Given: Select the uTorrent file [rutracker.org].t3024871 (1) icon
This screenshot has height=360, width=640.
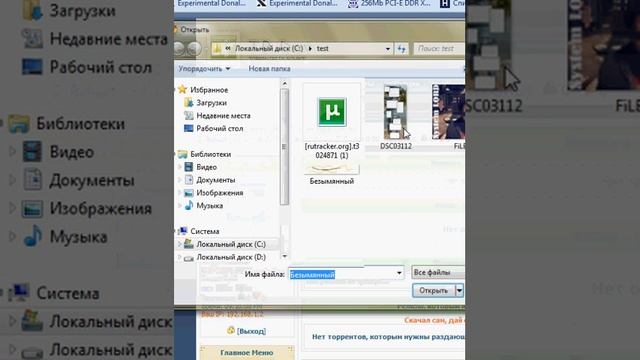Looking at the screenshot, I should point(332,112).
